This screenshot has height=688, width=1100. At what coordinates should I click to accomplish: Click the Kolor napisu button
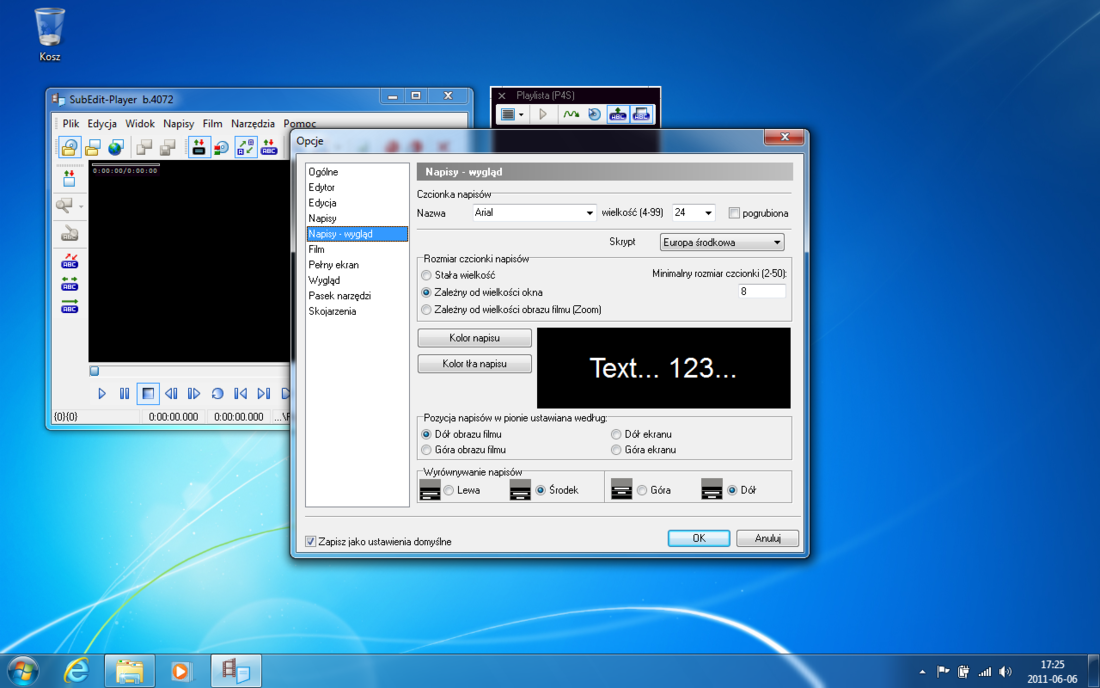(474, 338)
